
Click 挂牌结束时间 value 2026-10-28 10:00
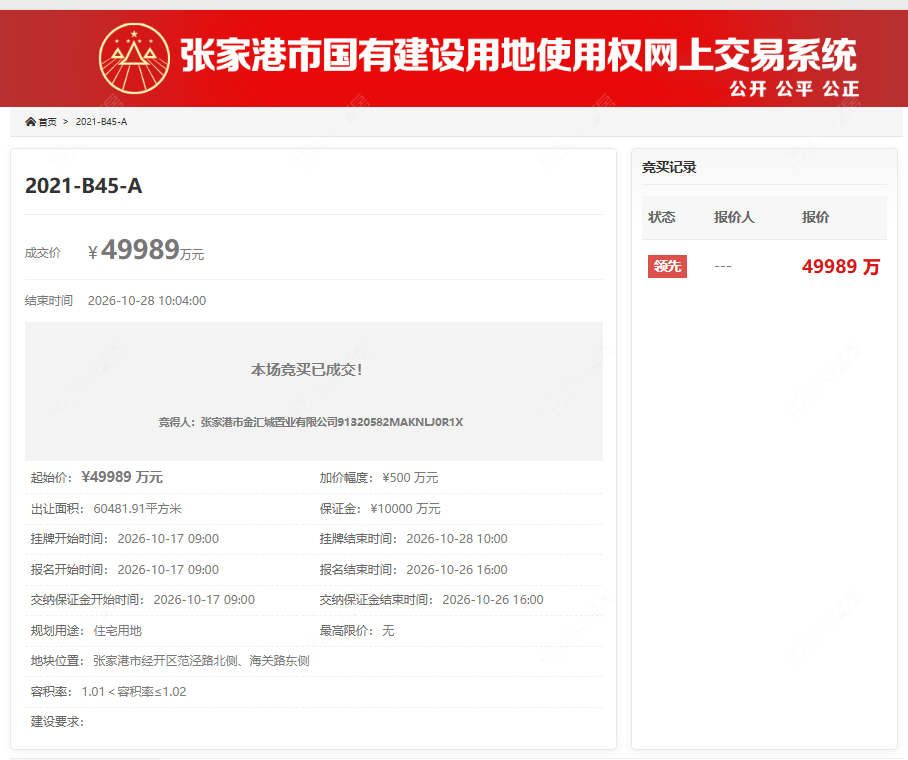coord(457,539)
